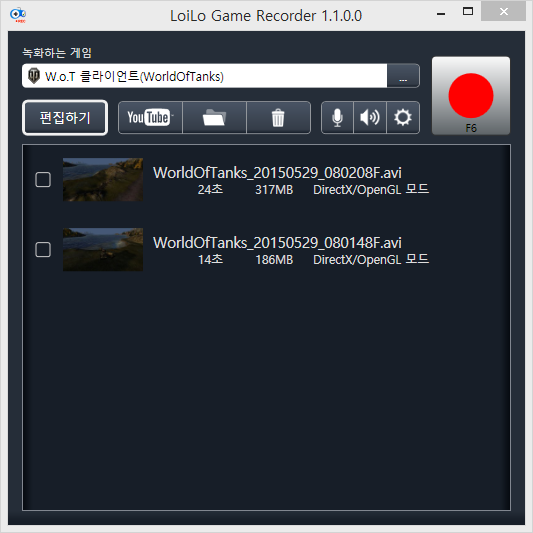Delete selected videos with the trash icon
Image resolution: width=533 pixels, height=533 pixels.
point(278,118)
